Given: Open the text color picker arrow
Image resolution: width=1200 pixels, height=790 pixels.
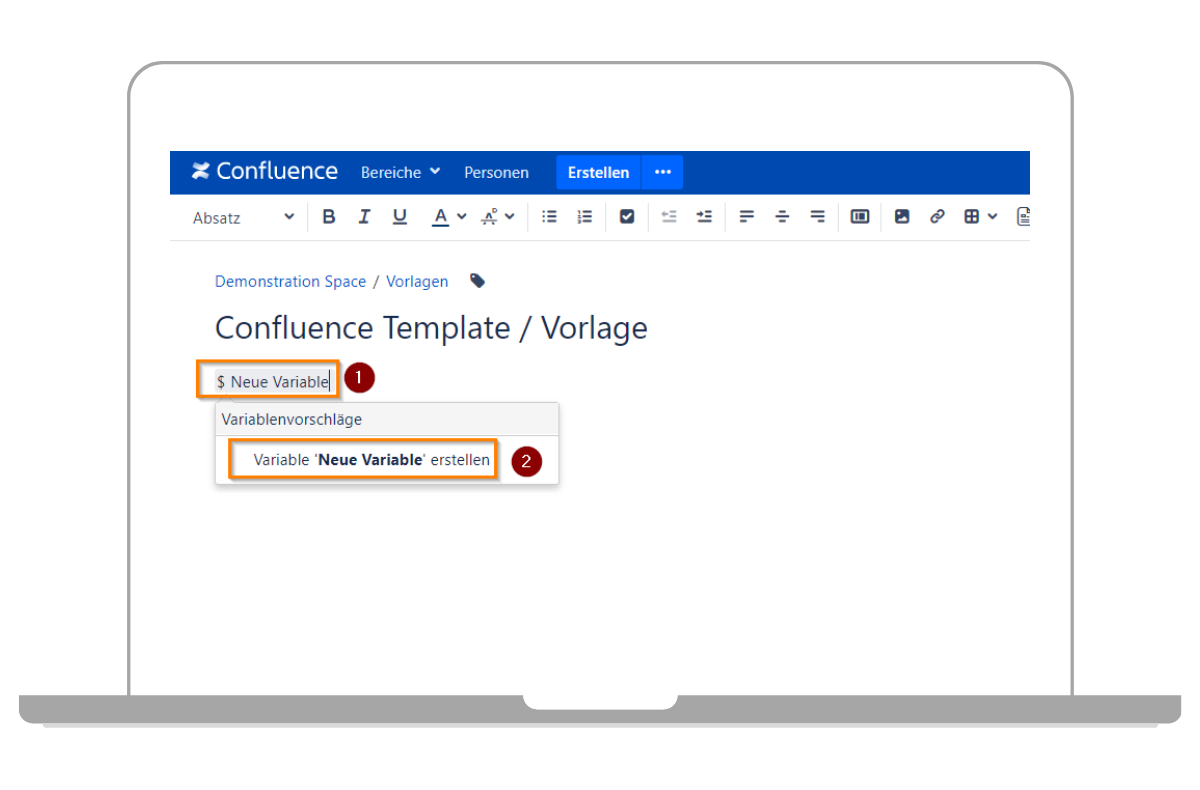Looking at the screenshot, I should (461, 217).
